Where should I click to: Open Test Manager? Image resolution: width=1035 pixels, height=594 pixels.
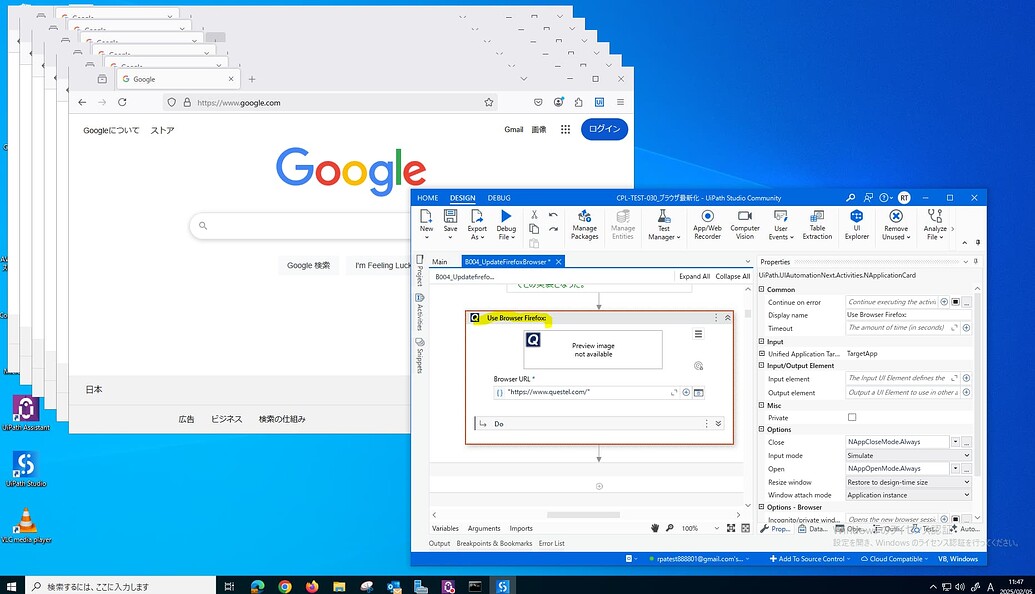tap(663, 224)
